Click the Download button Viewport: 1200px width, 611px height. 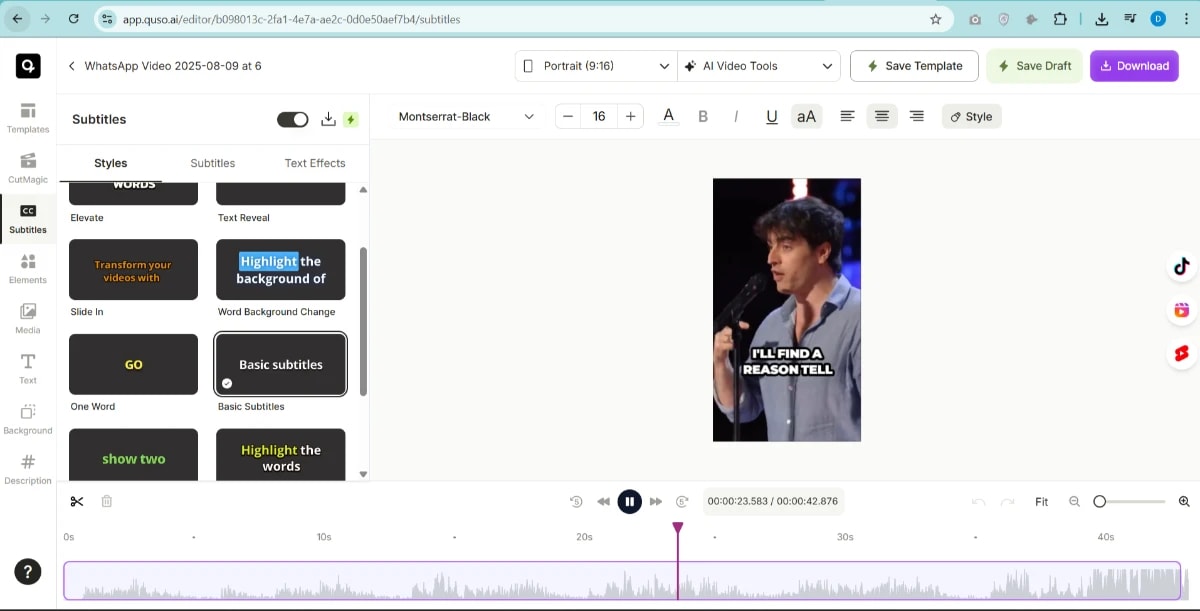pyautogui.click(x=1134, y=66)
